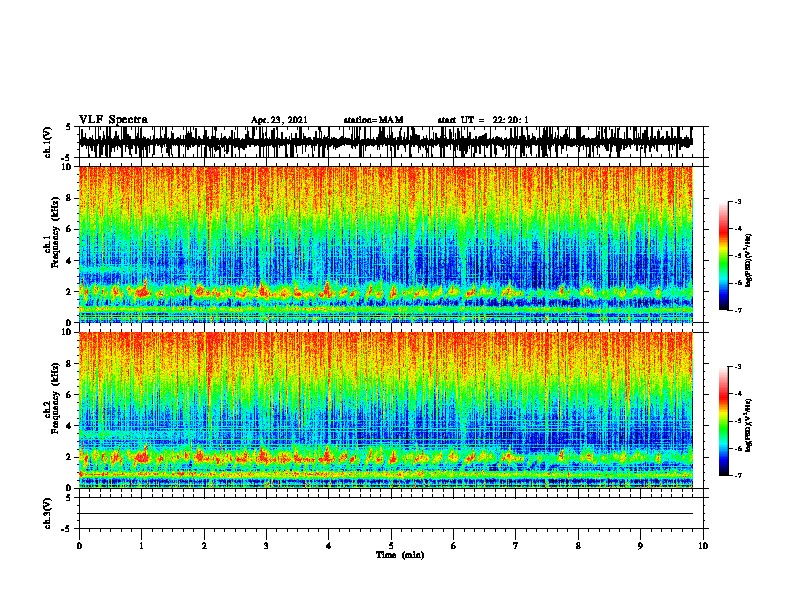Click the "ch.3(V)" axis label
Image resolution: width=792 pixels, height=612 pixels.
47,513
